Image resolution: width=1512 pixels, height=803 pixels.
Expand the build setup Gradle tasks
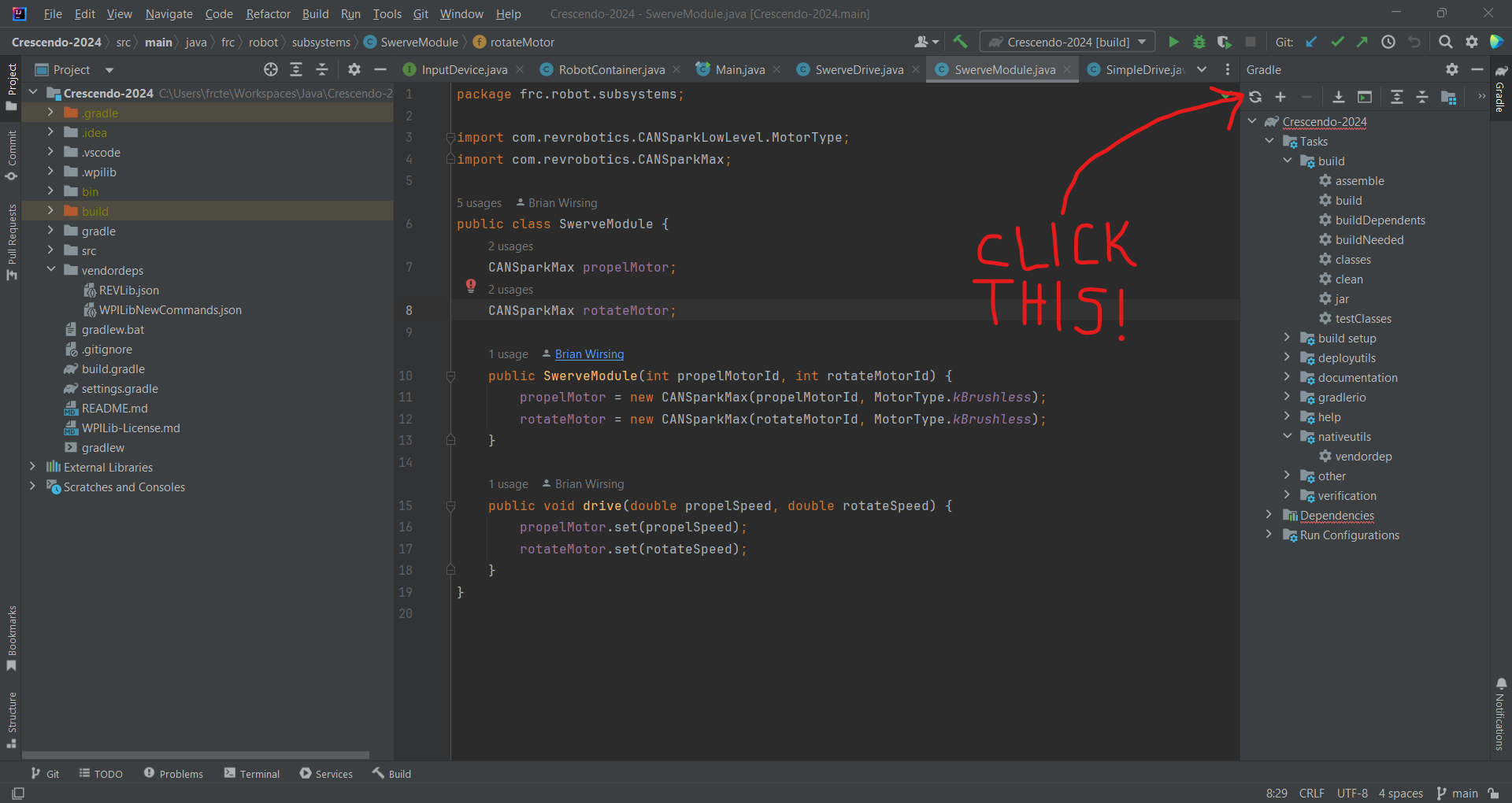[1287, 338]
